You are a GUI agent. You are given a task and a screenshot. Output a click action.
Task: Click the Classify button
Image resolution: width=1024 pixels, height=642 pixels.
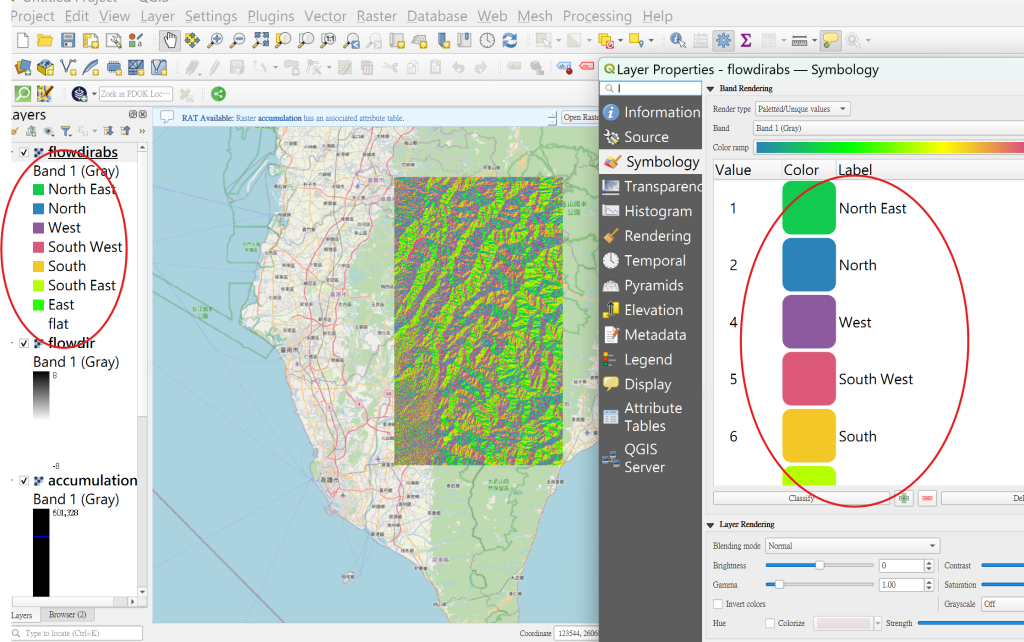coord(800,498)
